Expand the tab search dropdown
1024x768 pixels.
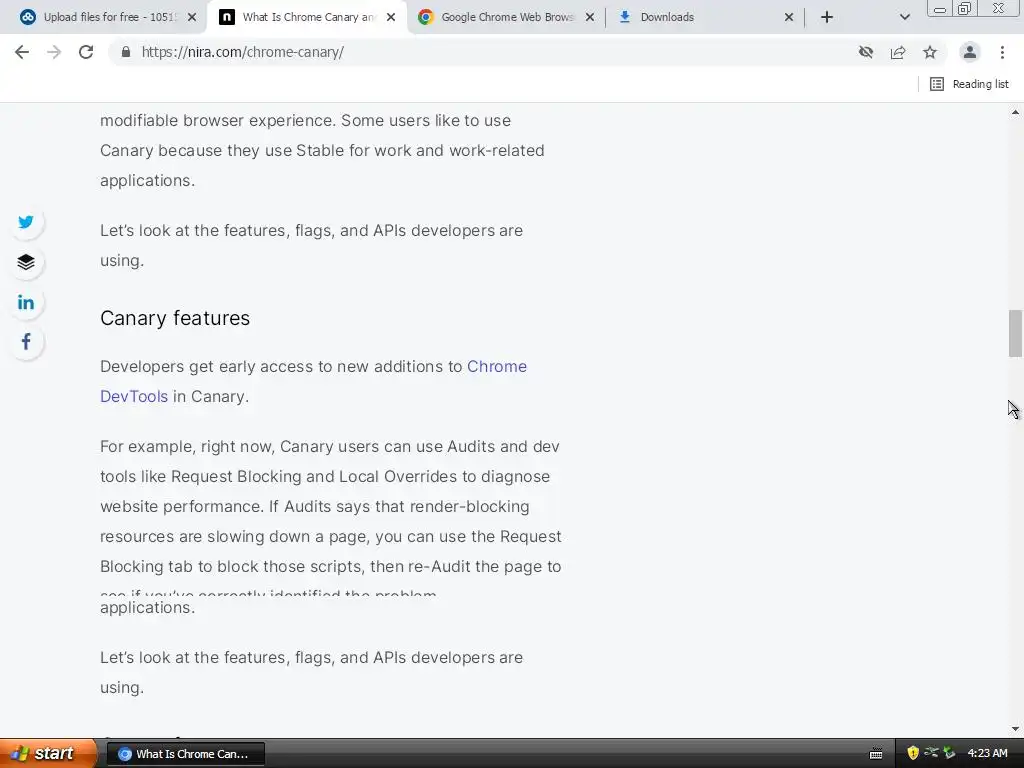904,17
